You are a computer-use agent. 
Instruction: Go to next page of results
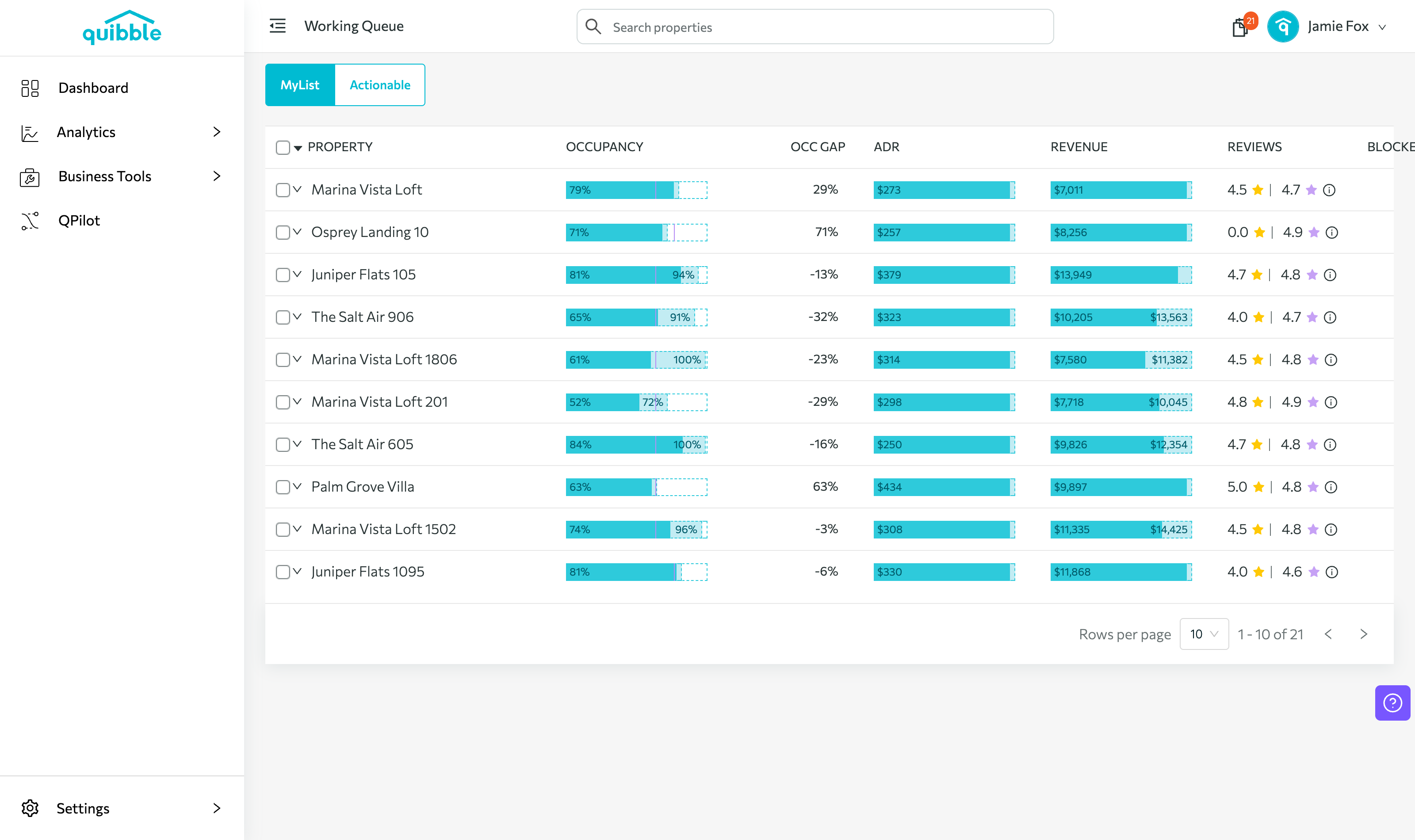coord(1364,634)
